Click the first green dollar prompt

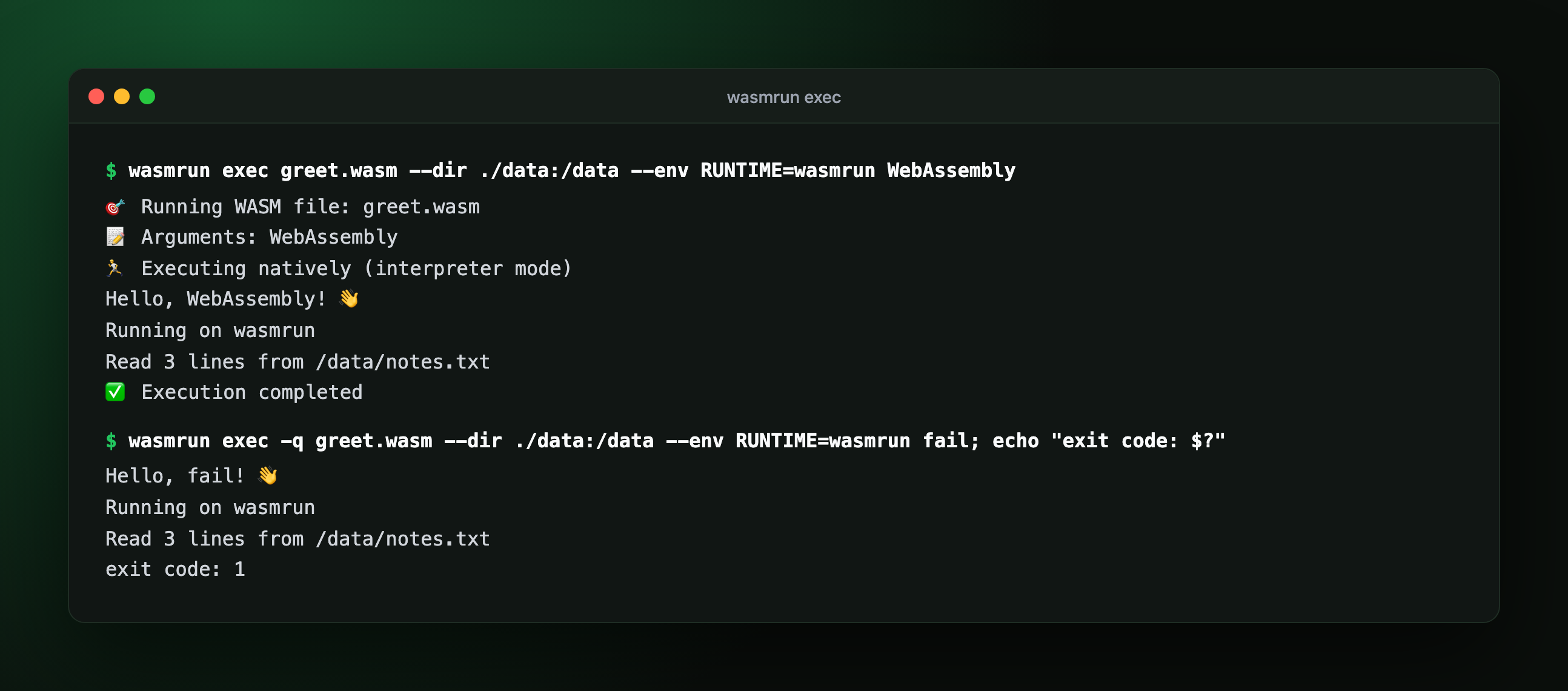coord(111,170)
